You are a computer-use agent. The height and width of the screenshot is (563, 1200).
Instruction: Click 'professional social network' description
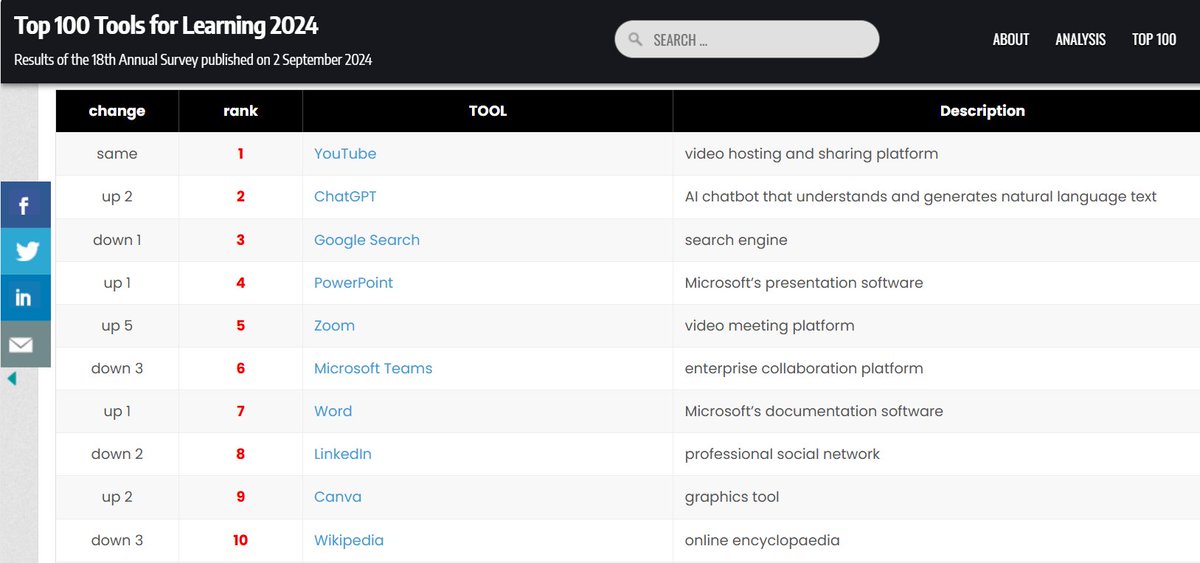(782, 454)
